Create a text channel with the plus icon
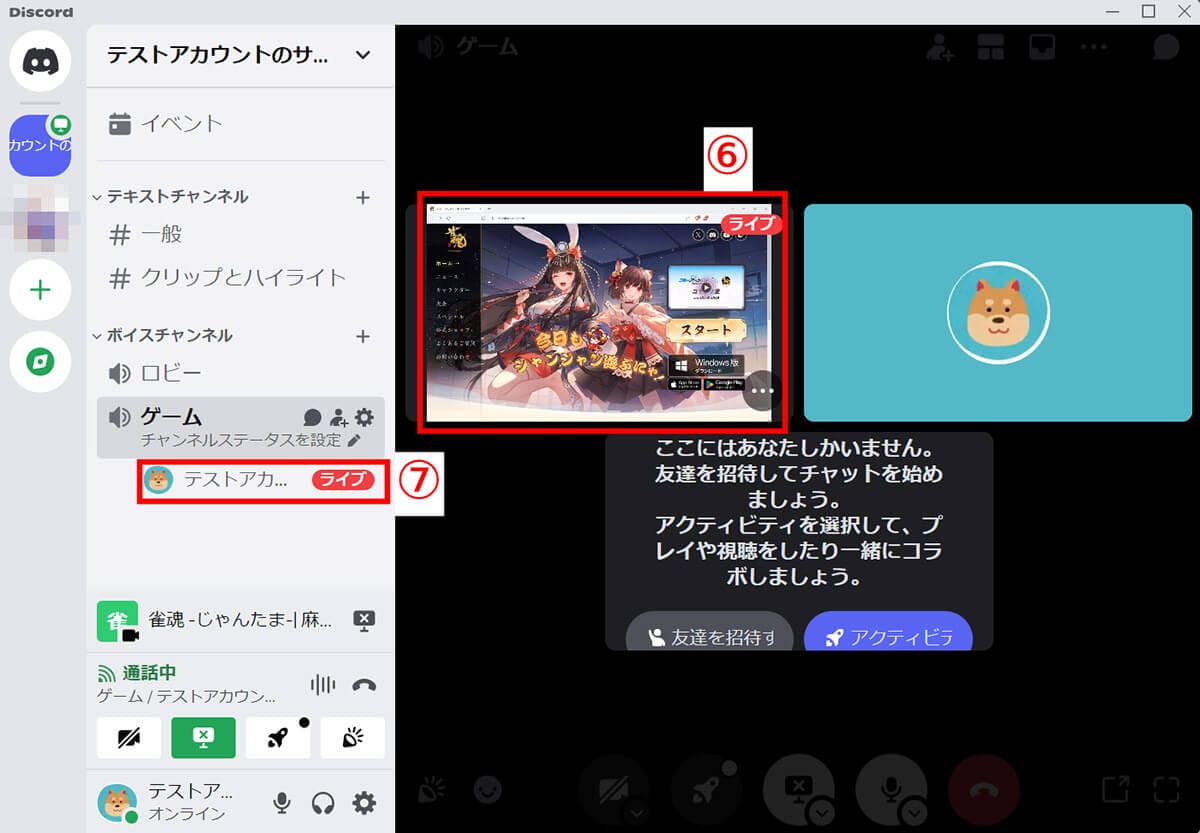The image size is (1200, 833). [363, 197]
